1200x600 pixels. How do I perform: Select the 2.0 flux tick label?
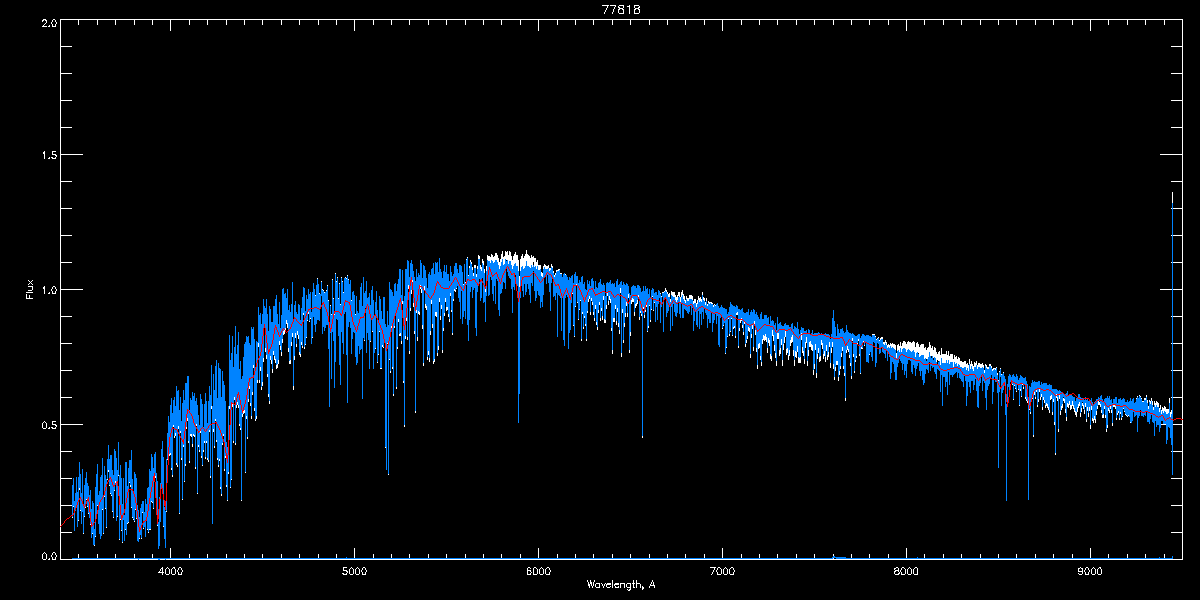click(48, 22)
